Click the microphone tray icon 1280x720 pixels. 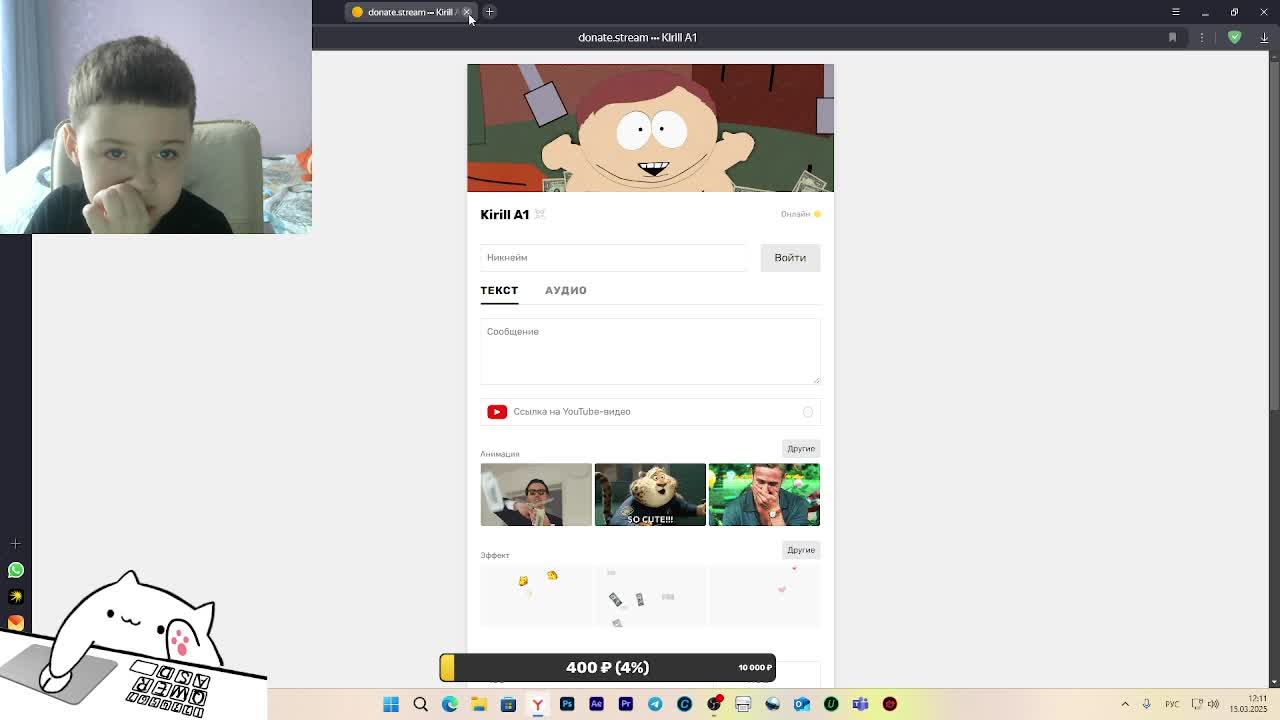point(1146,704)
